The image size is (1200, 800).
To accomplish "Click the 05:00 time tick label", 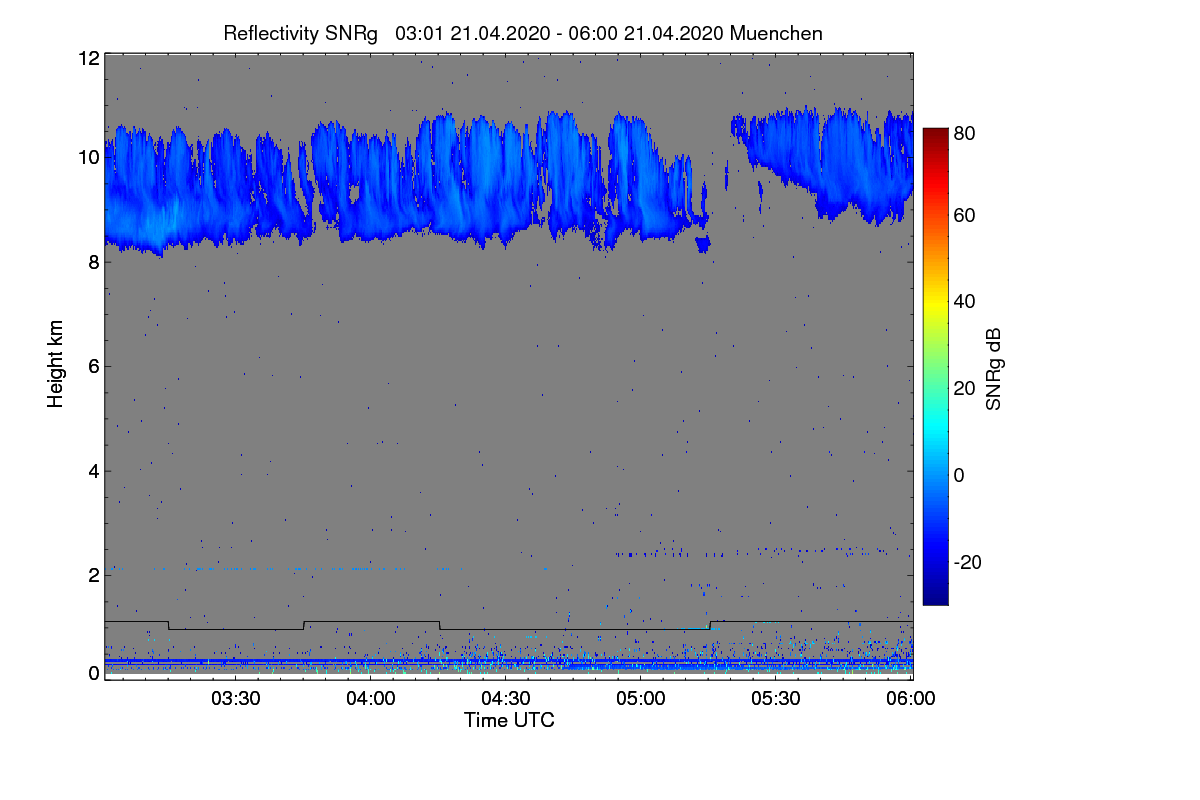I will [x=641, y=699].
